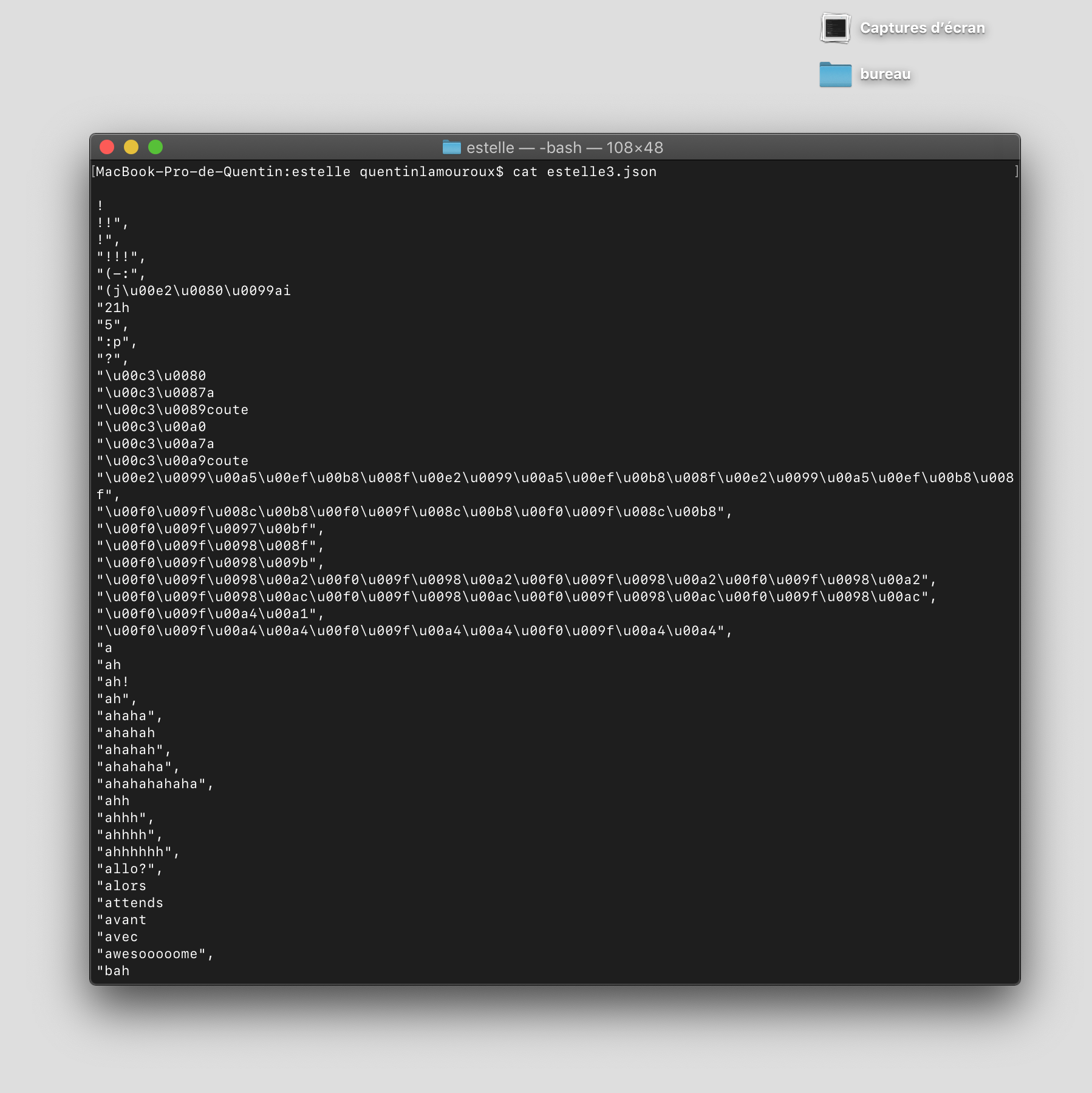
Task: Click the line '"\u00c3\u0087a'
Action: (x=155, y=393)
